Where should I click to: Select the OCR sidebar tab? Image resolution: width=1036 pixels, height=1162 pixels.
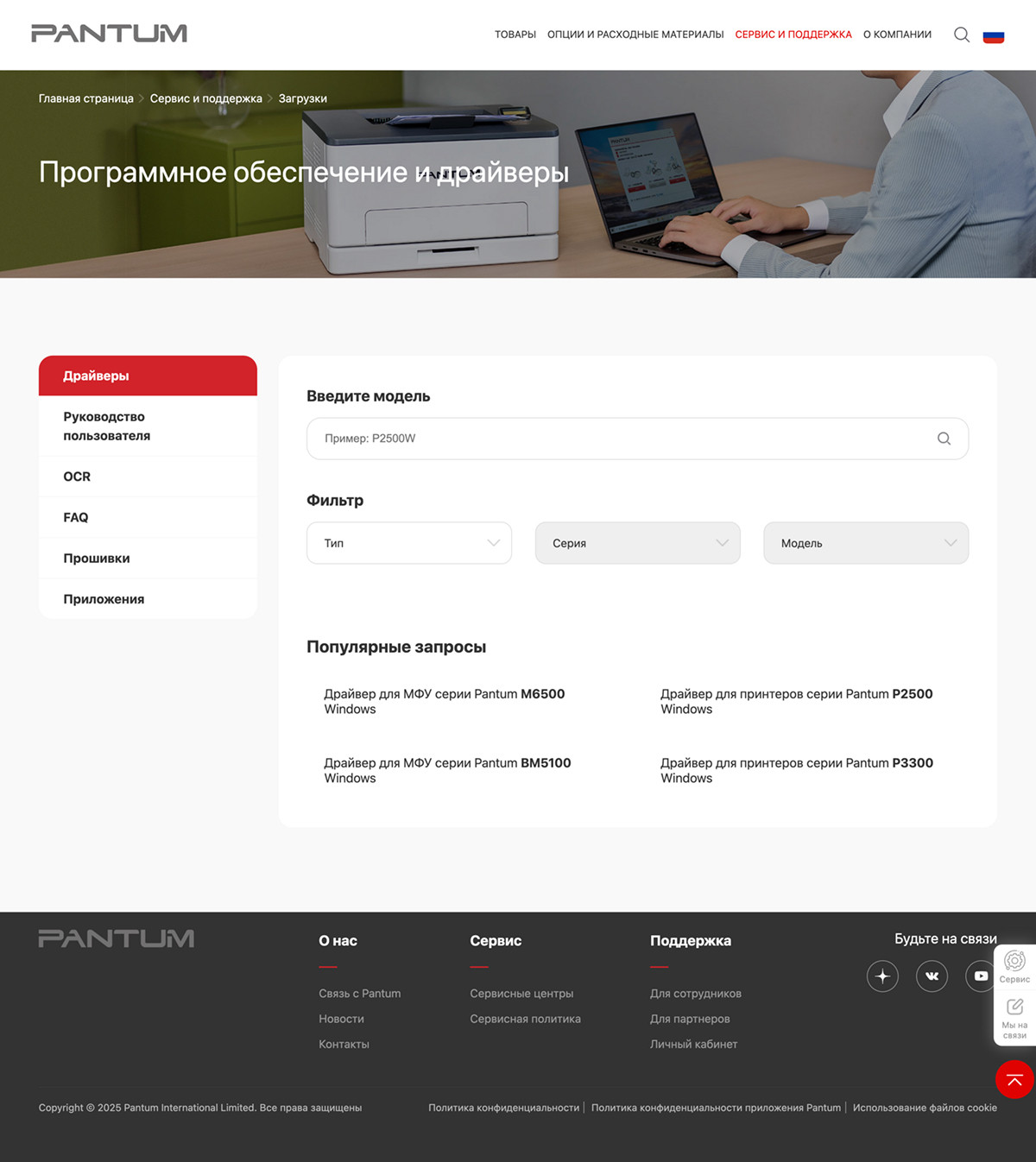pos(148,477)
